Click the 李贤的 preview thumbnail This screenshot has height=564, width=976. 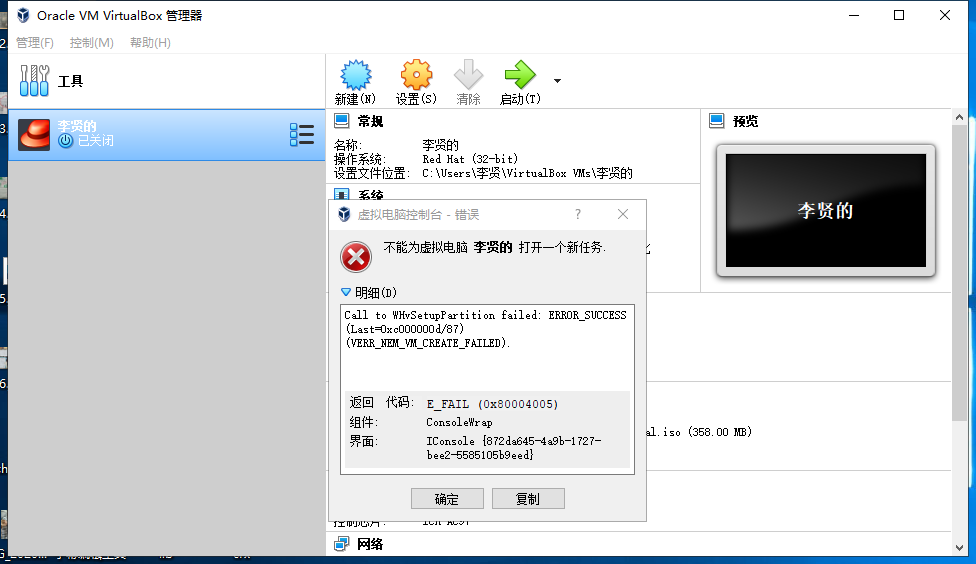pos(825,210)
